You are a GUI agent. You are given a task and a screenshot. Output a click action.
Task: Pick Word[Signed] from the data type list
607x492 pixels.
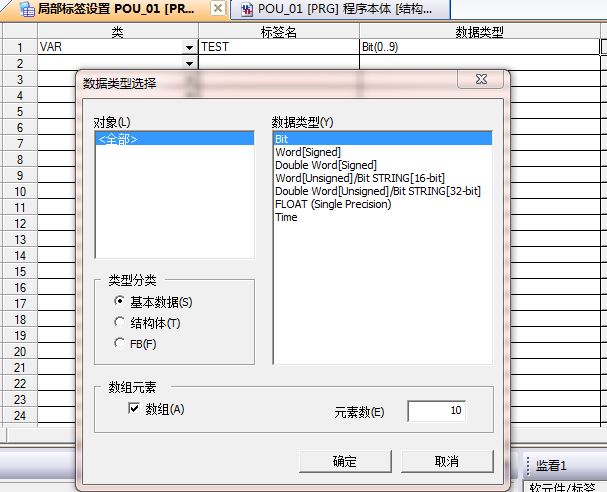click(308, 152)
